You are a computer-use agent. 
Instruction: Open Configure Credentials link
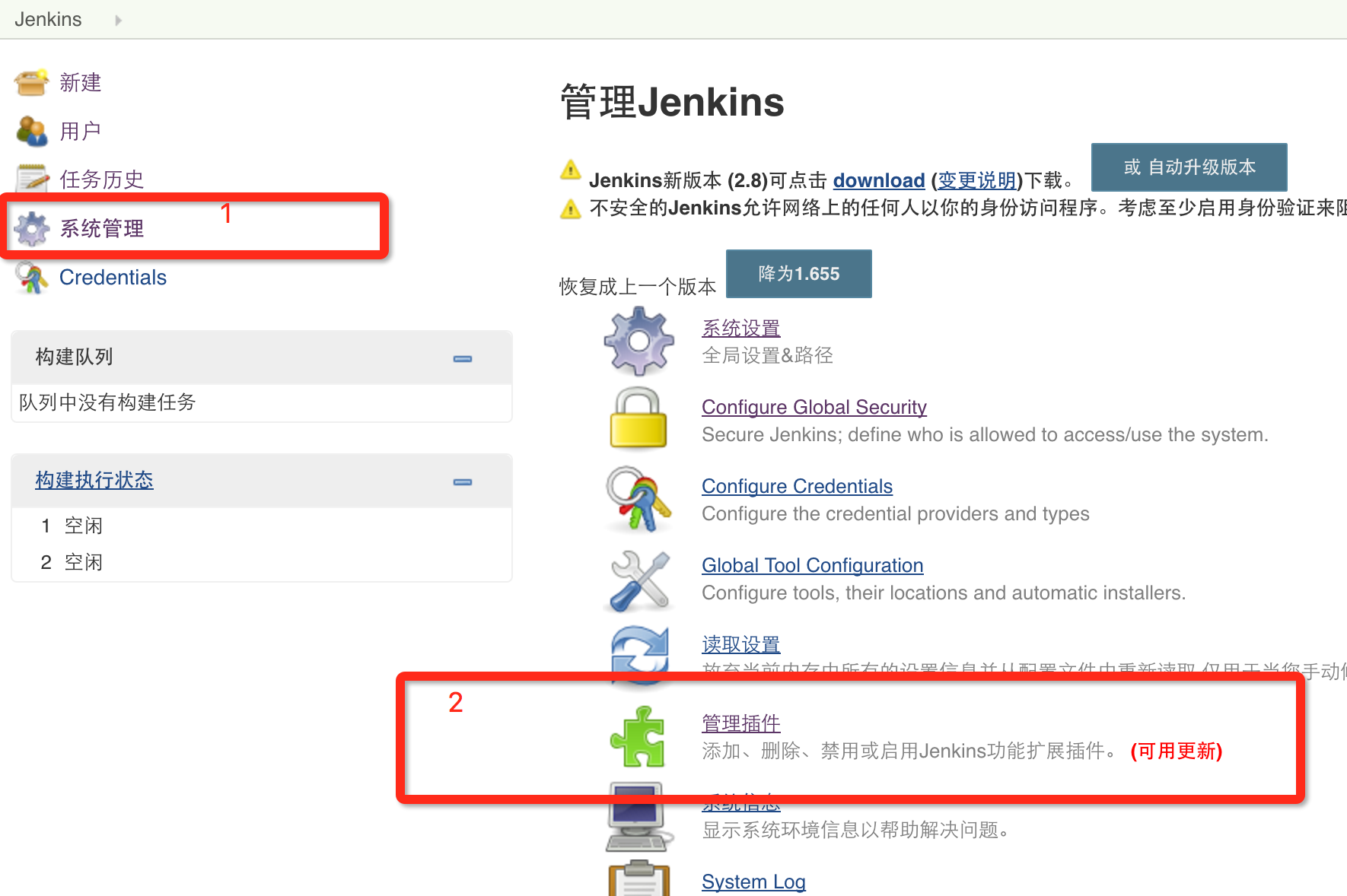click(797, 486)
